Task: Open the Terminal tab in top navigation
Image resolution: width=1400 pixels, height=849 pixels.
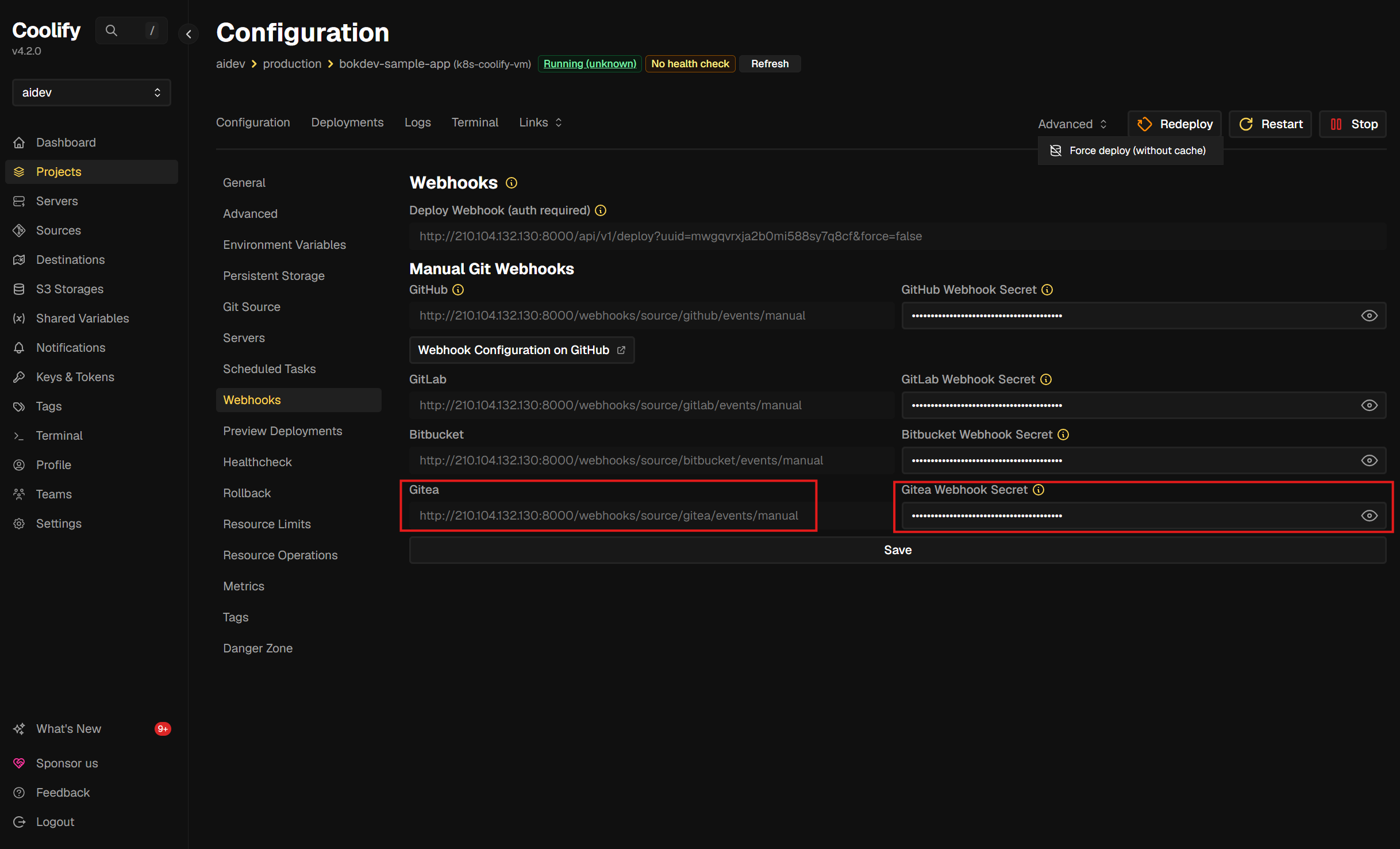Action: (475, 122)
